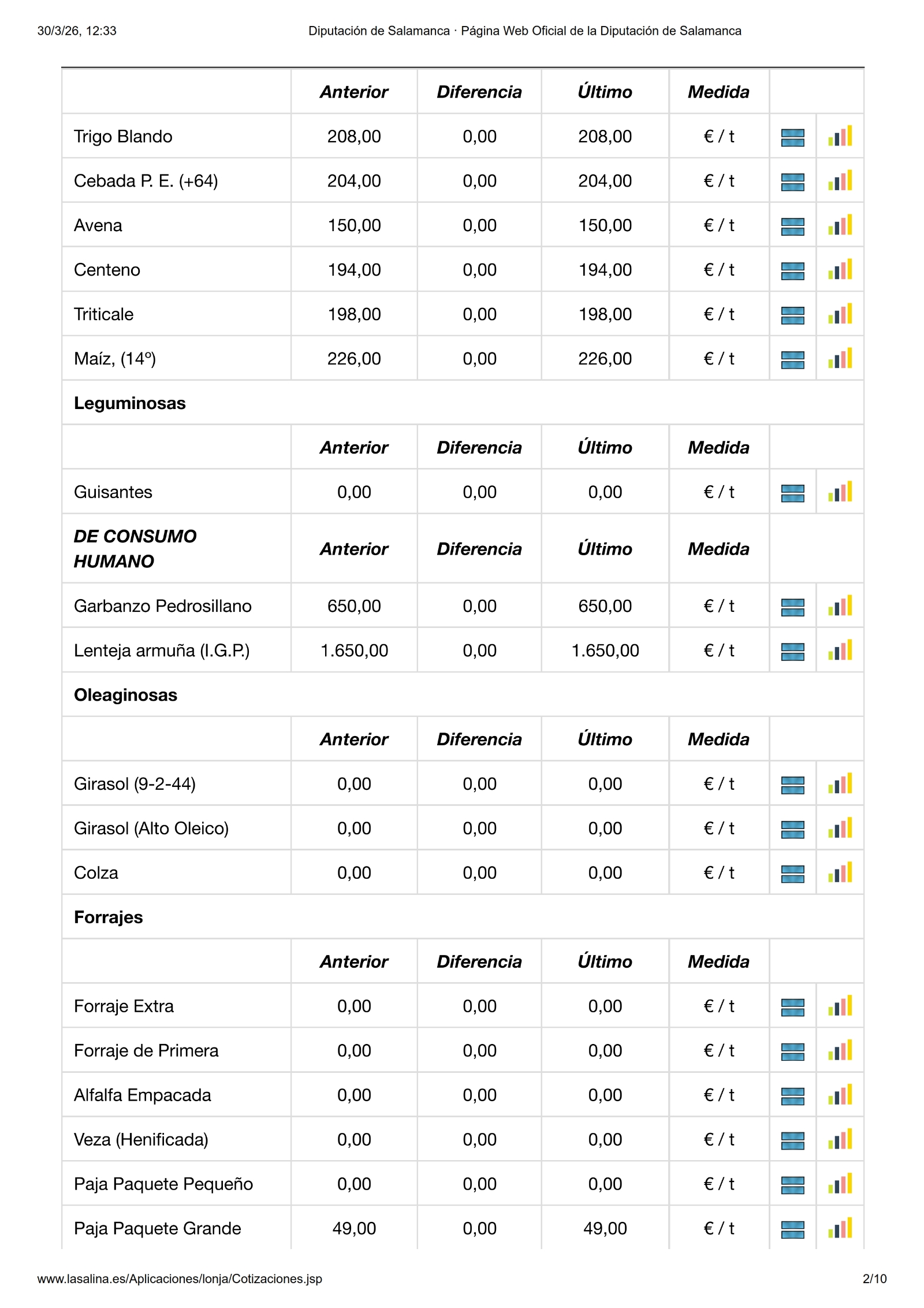Open the table icon for Guisantes

[792, 493]
